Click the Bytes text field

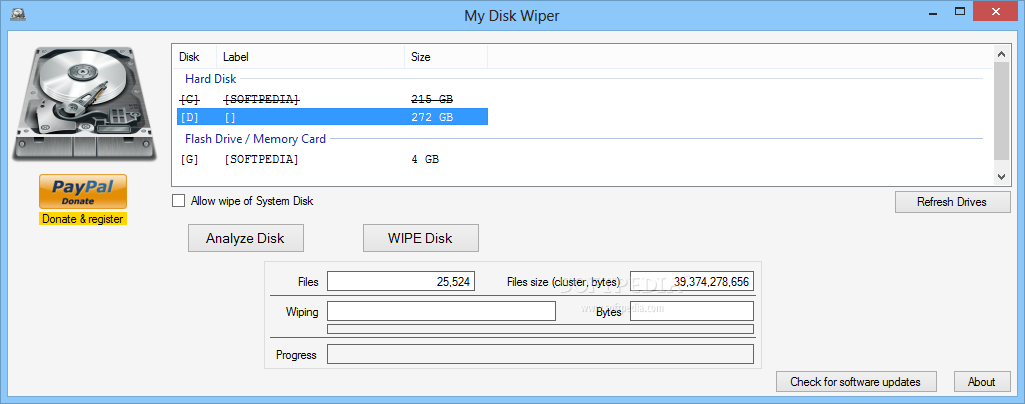tap(692, 311)
